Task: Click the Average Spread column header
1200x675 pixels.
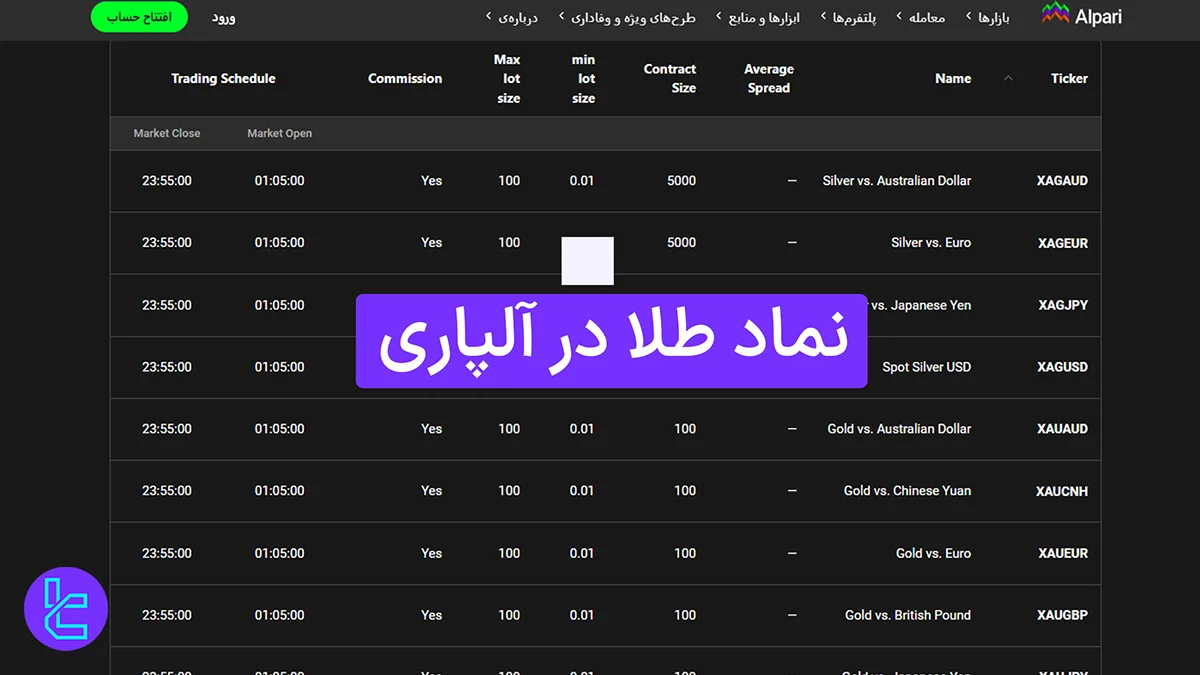Action: (768, 78)
